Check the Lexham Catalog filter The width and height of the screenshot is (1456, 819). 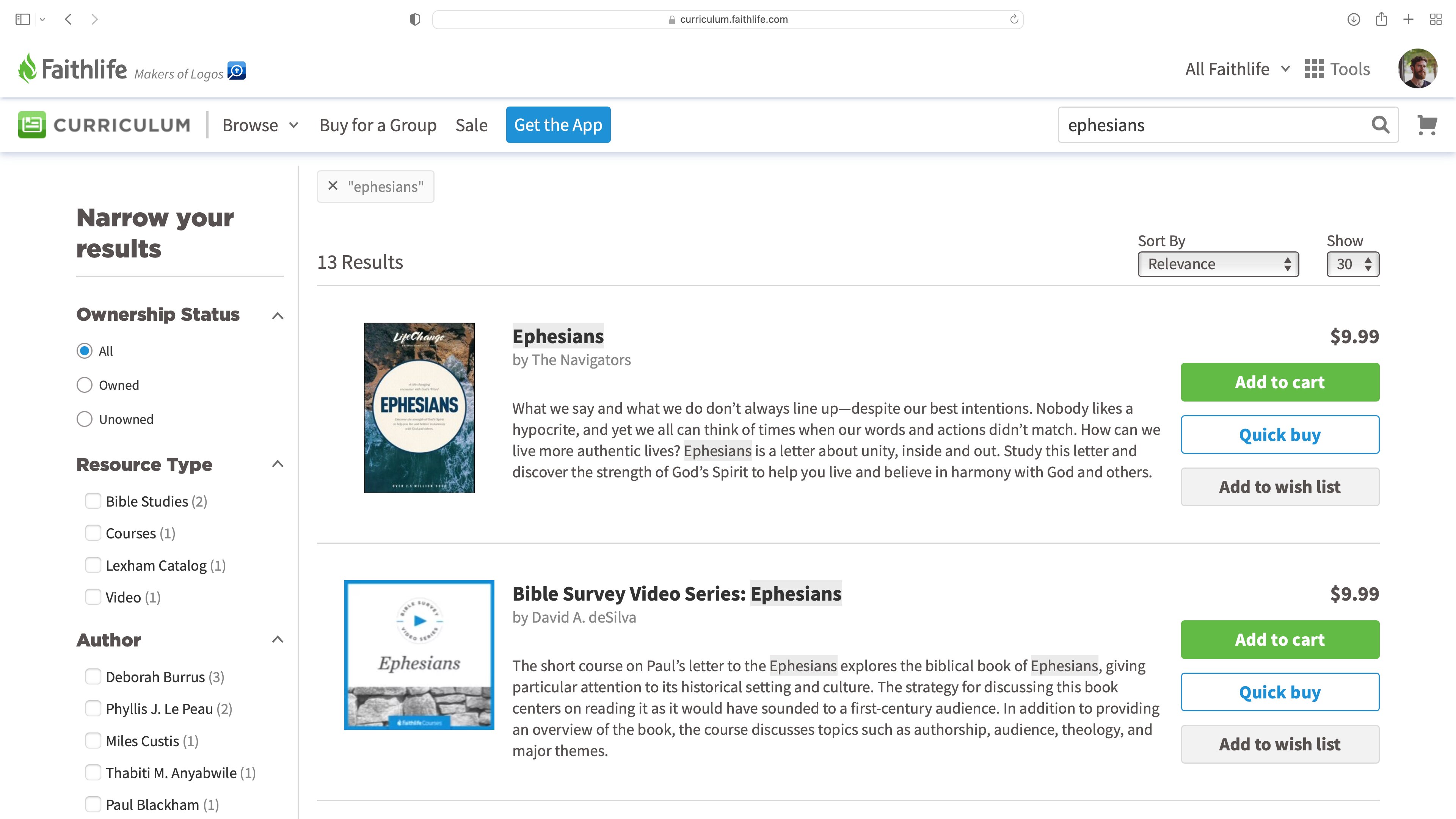93,565
